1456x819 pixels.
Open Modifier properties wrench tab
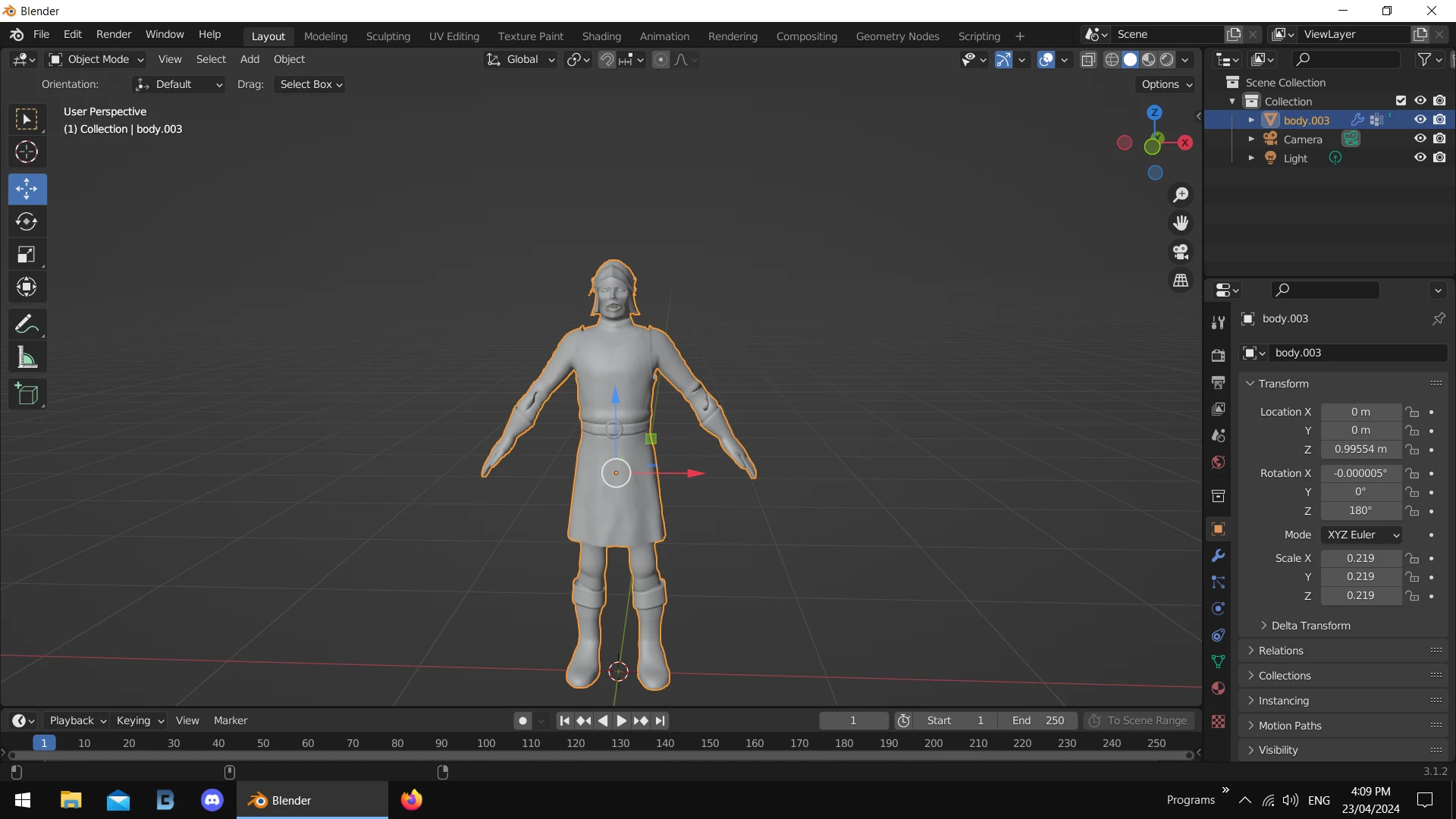(1218, 556)
